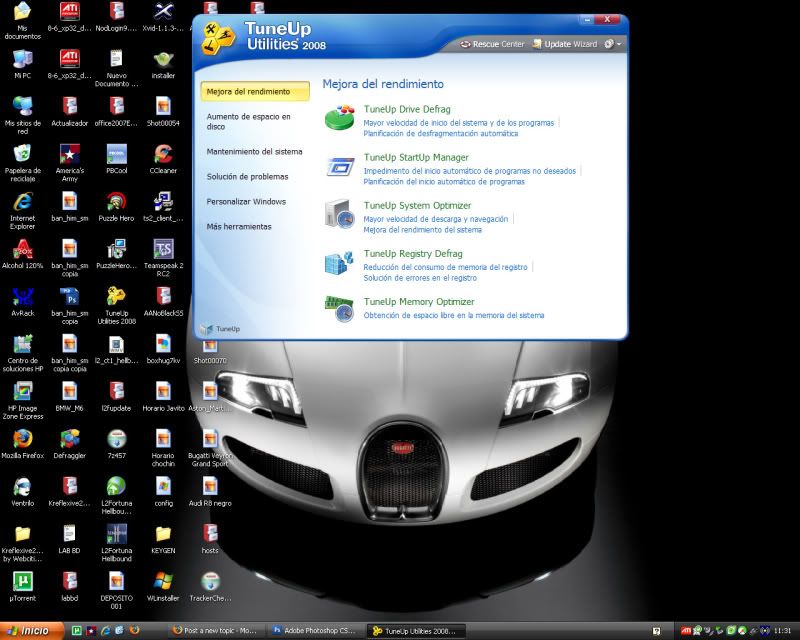Click Solución de errores en el registro
This screenshot has width=800, height=640.
420,278
